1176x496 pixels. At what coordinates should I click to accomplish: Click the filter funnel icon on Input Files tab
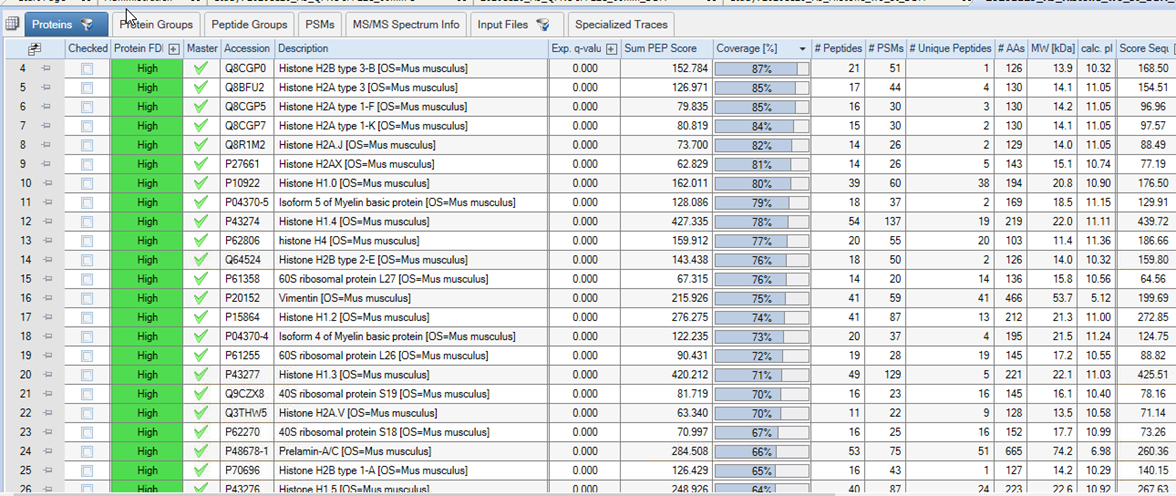[542, 25]
